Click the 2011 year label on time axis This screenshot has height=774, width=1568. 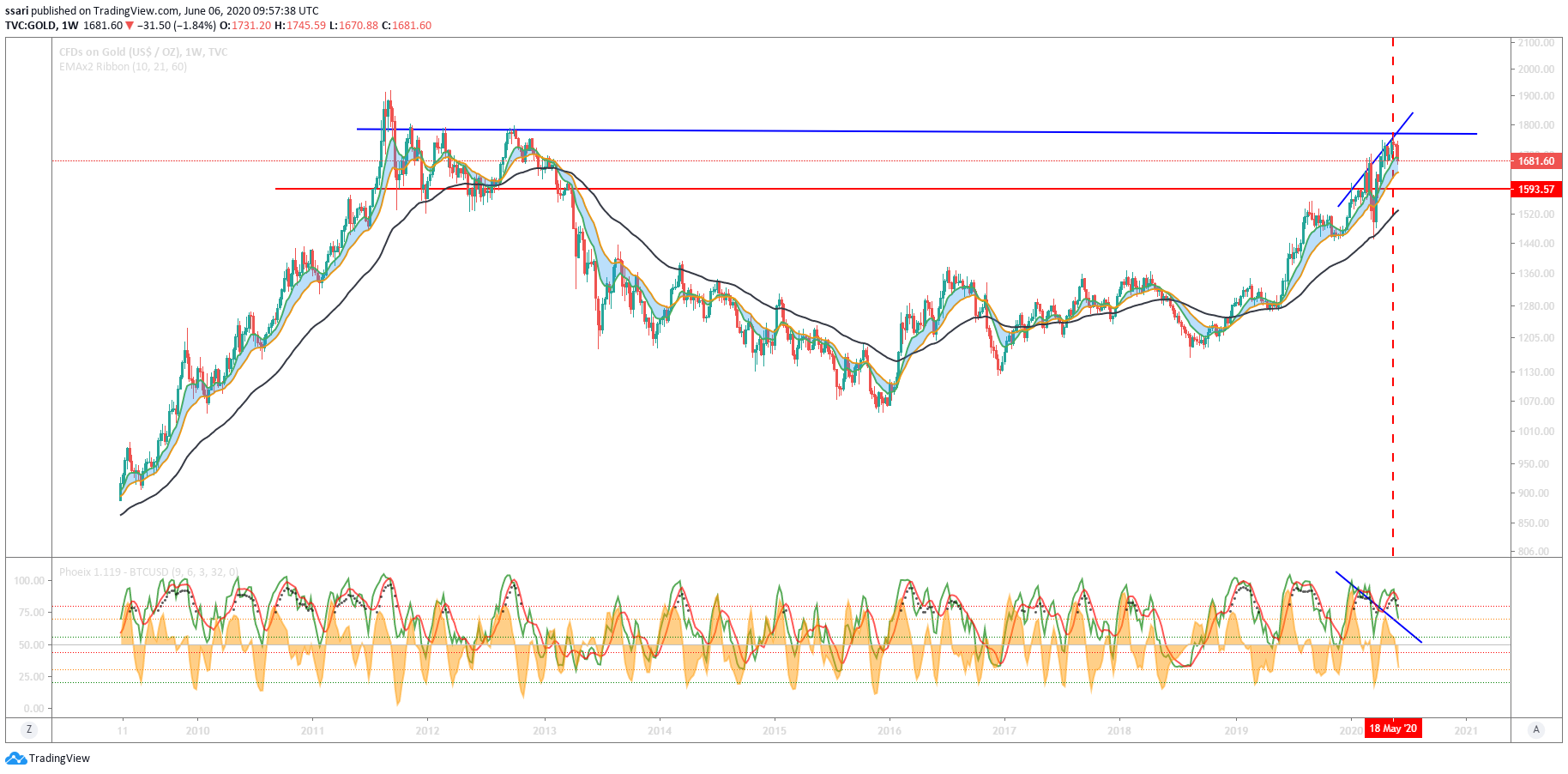pos(312,731)
